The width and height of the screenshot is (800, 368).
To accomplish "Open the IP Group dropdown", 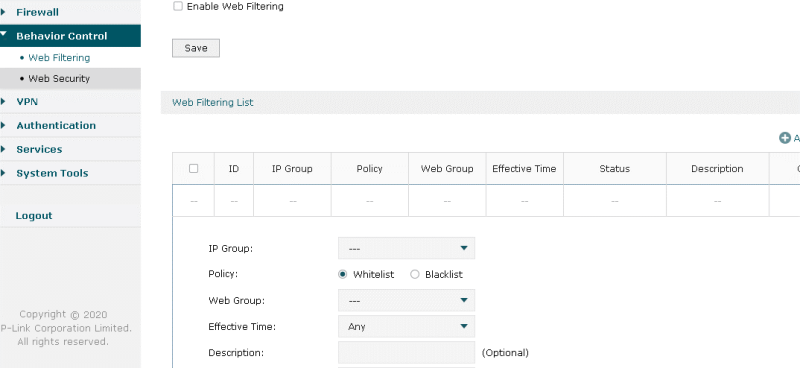I will click(406, 249).
